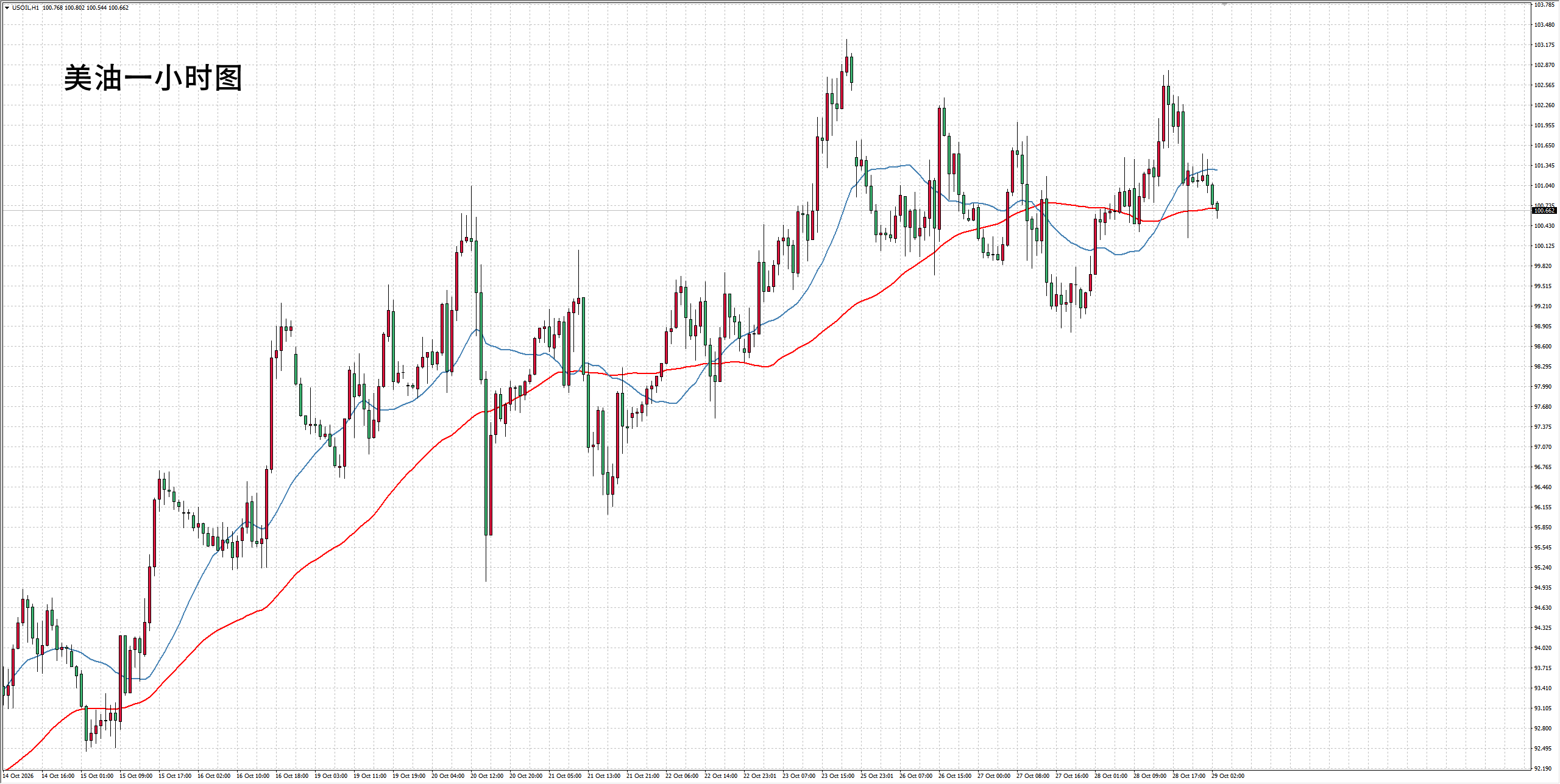This screenshot has width=1560, height=784.
Task: Click the 美油一小时图 chart title text
Action: tap(153, 78)
